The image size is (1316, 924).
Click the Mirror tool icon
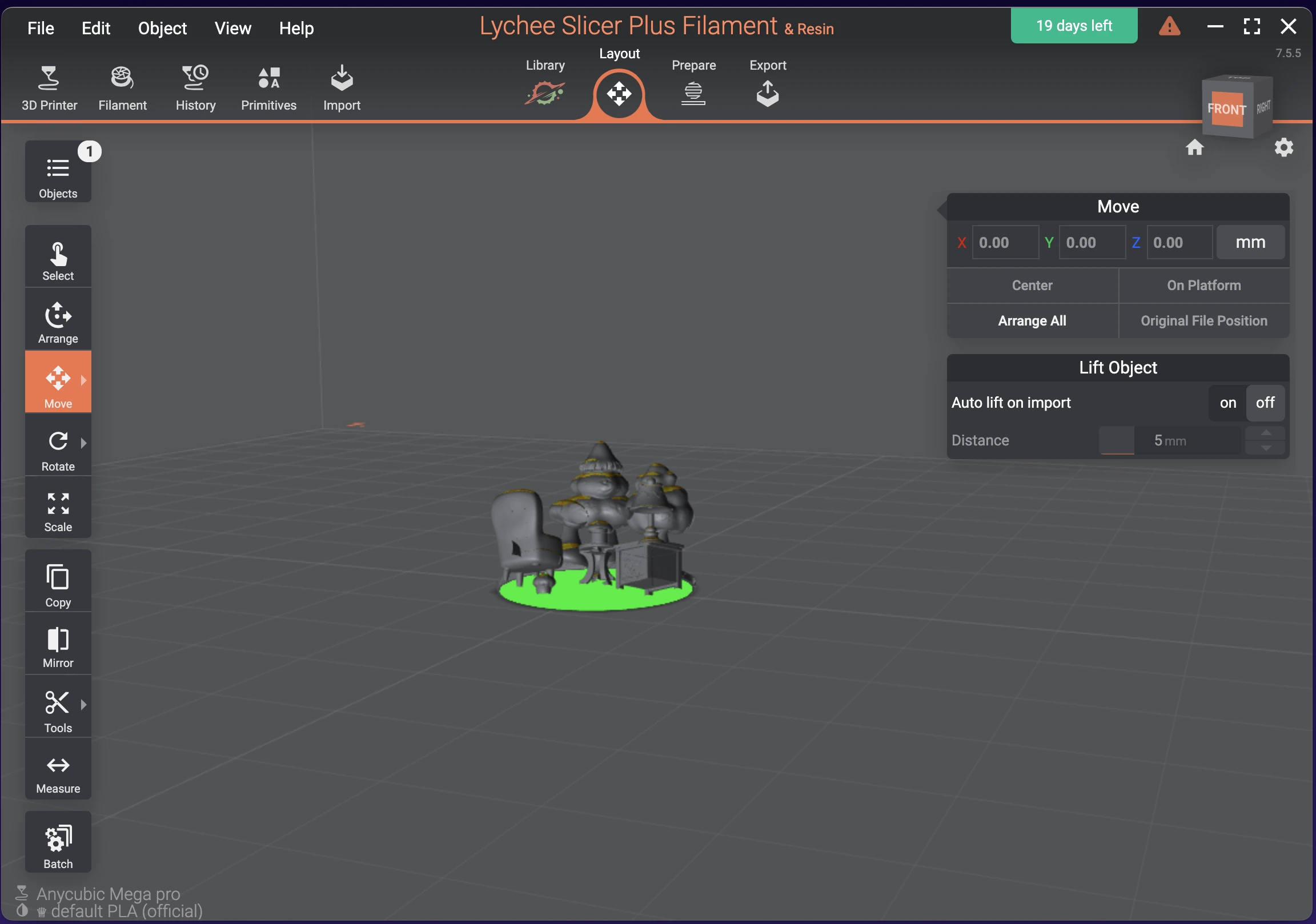58,645
